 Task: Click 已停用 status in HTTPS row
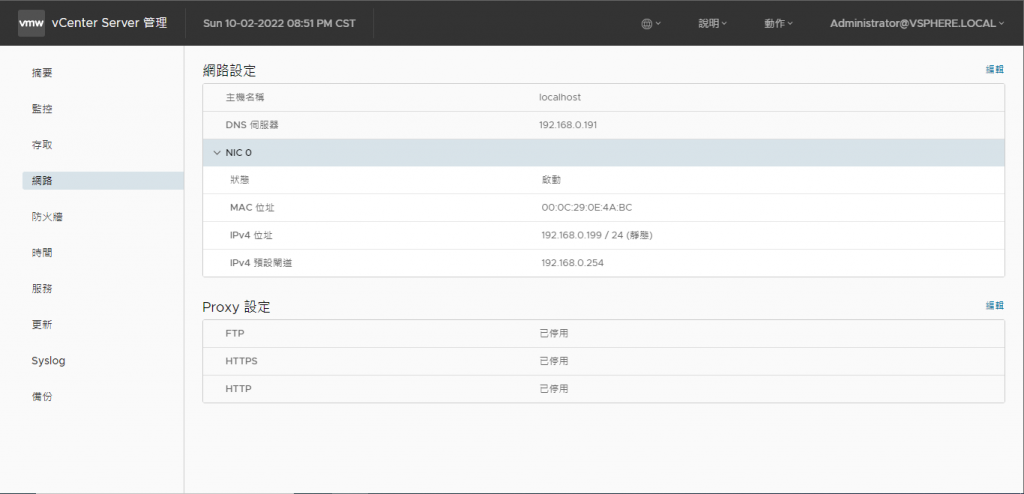tap(554, 361)
